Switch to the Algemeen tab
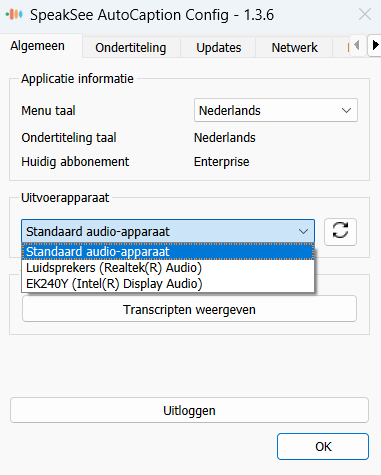381x475 pixels. [x=38, y=46]
